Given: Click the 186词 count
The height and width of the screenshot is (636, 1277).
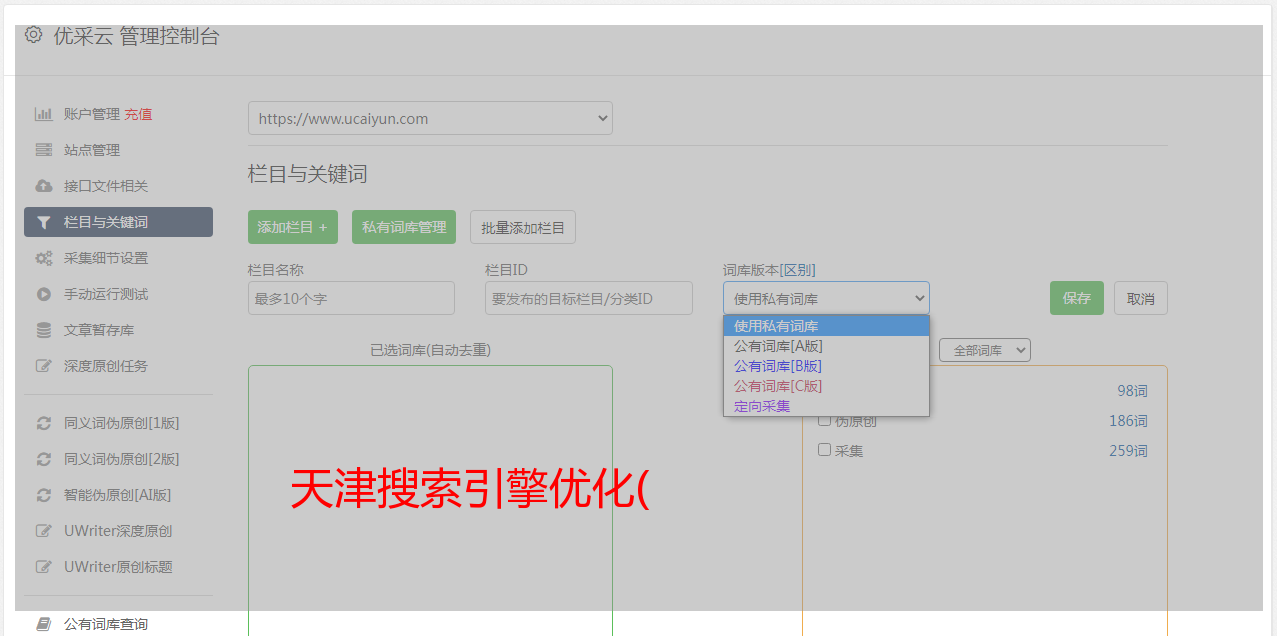Looking at the screenshot, I should click(x=1128, y=421).
